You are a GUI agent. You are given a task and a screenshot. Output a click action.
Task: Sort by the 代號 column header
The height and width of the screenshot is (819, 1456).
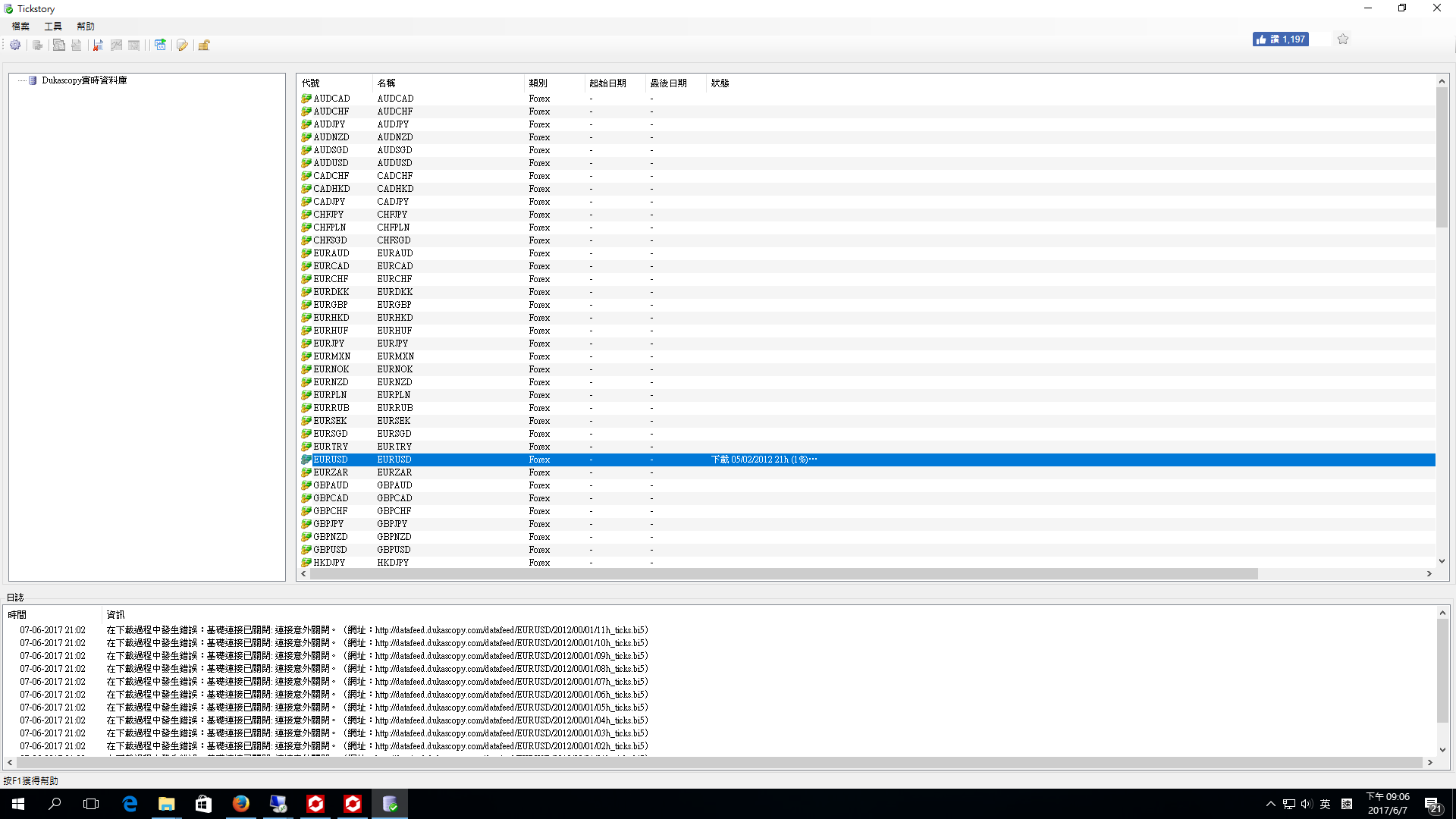coord(335,83)
